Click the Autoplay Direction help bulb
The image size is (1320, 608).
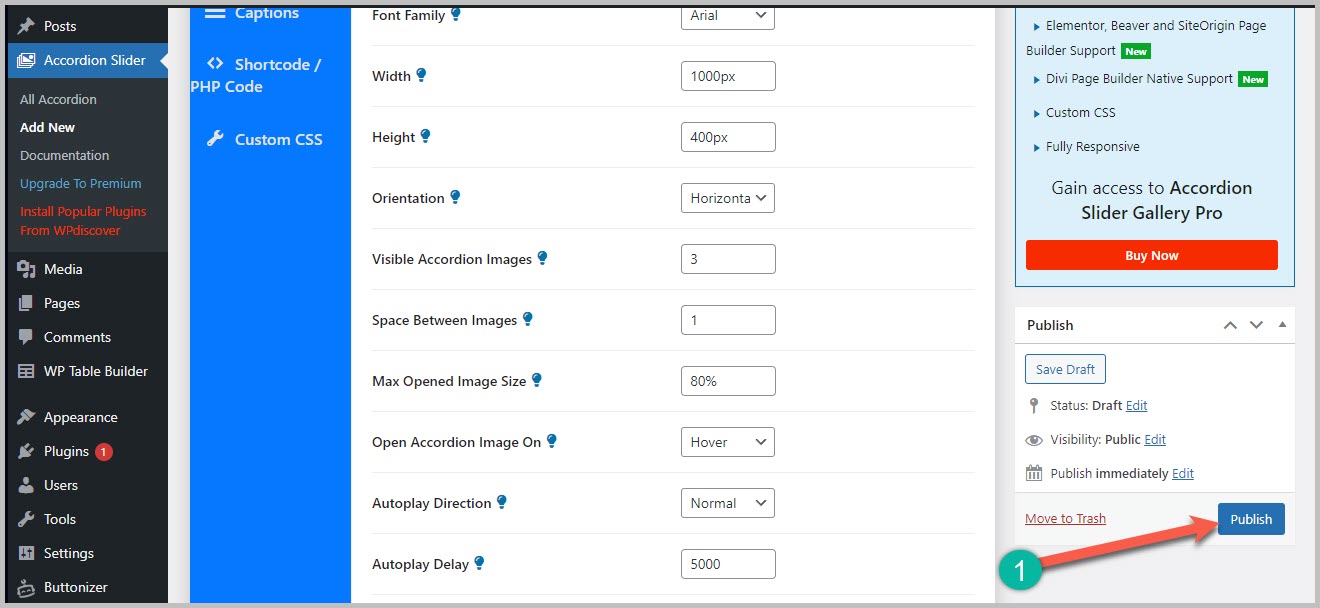502,502
